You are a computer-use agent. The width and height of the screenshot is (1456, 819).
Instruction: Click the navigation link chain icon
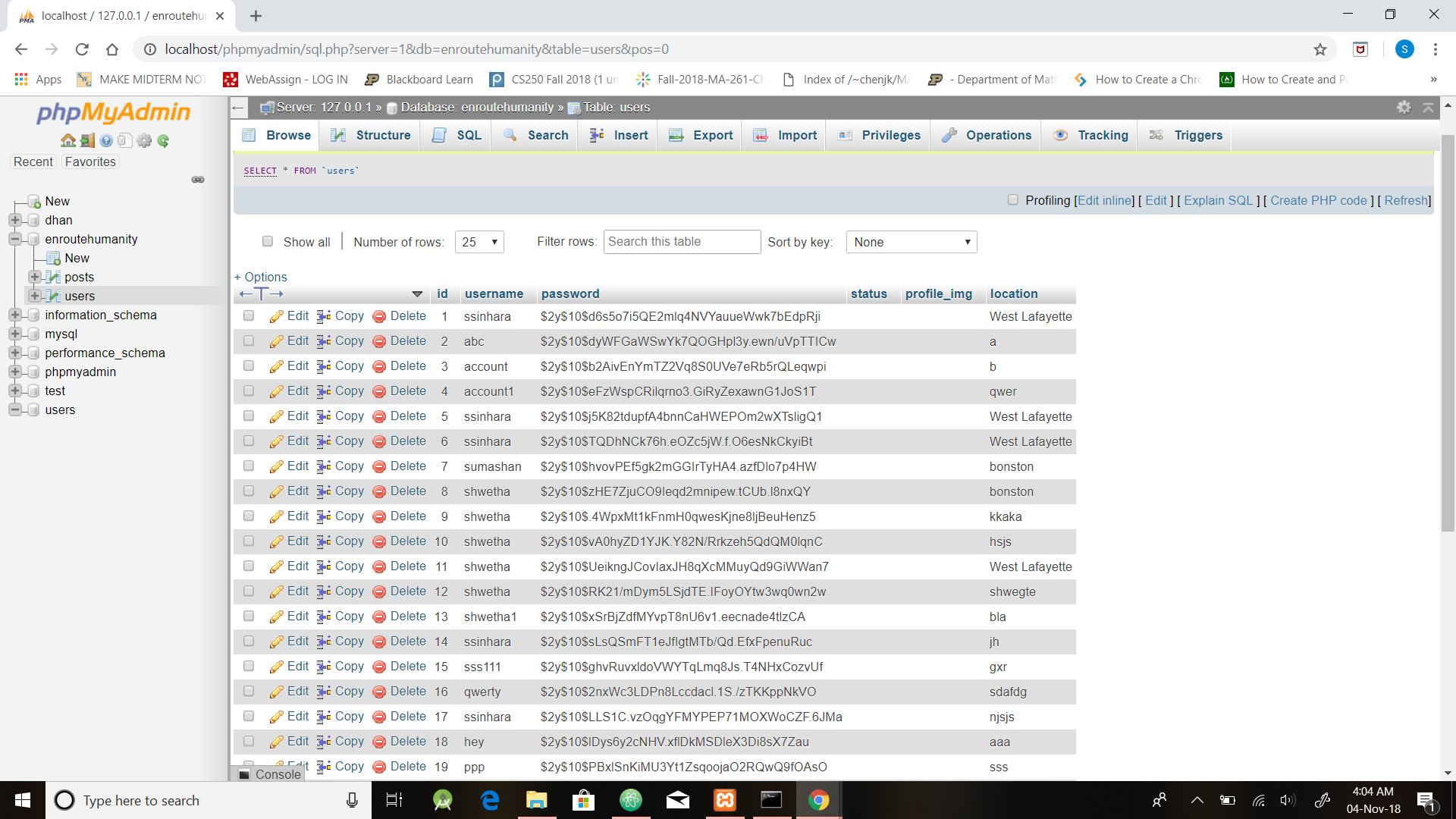[x=198, y=180]
